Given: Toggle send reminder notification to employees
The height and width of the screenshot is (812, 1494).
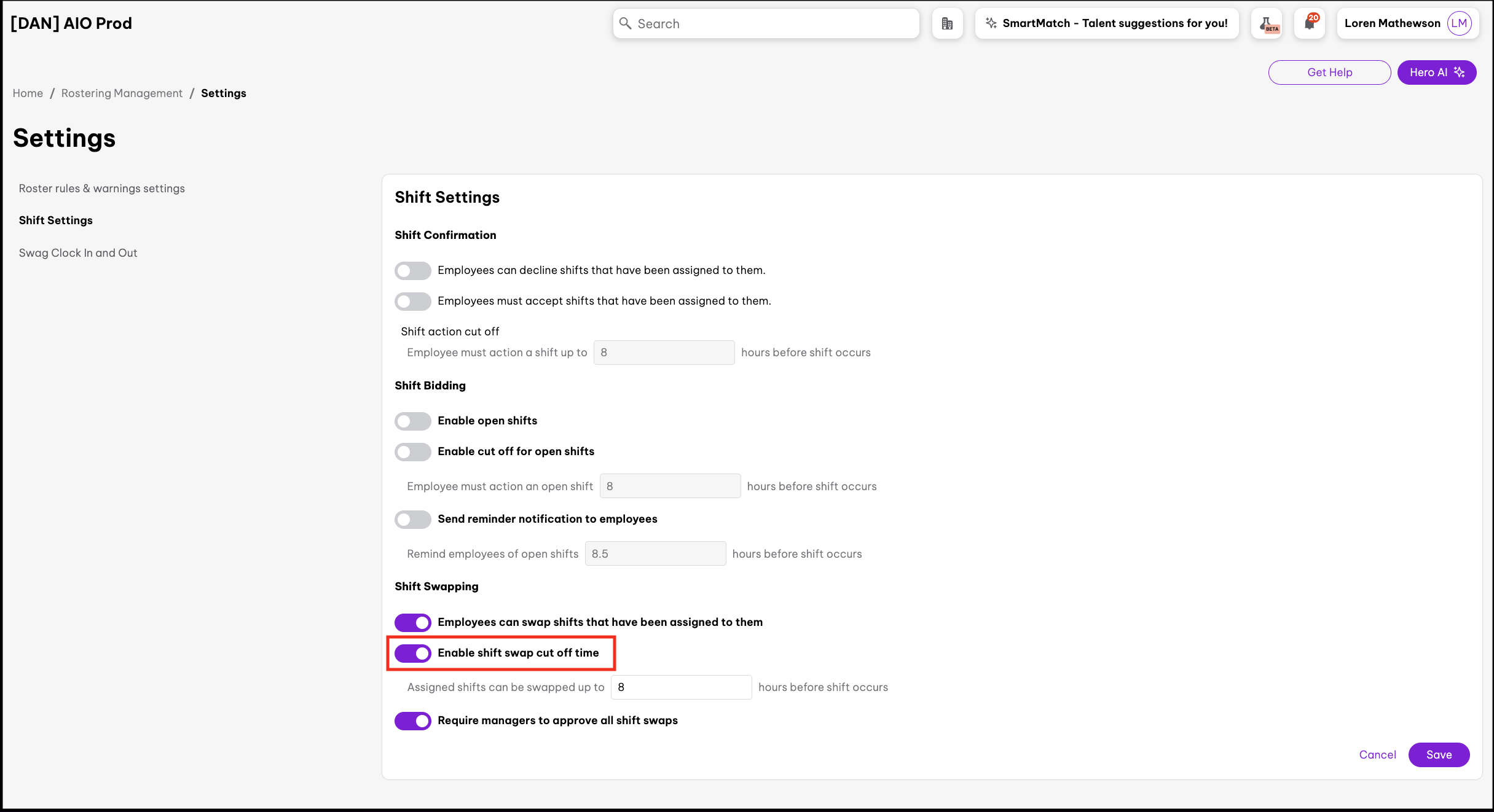Looking at the screenshot, I should click(413, 519).
